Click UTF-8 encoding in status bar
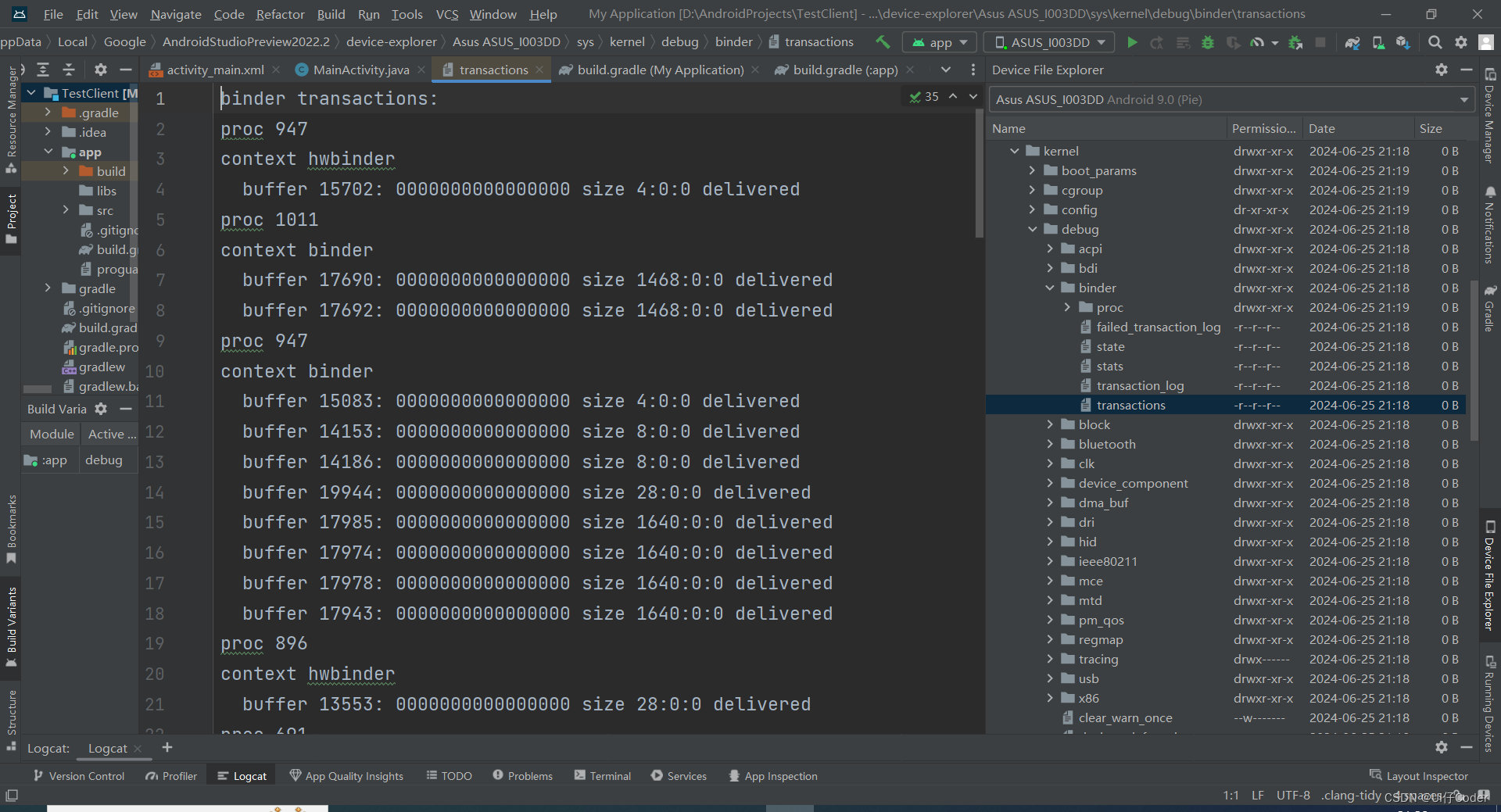Viewport: 1501px width, 812px height. coord(1293,796)
